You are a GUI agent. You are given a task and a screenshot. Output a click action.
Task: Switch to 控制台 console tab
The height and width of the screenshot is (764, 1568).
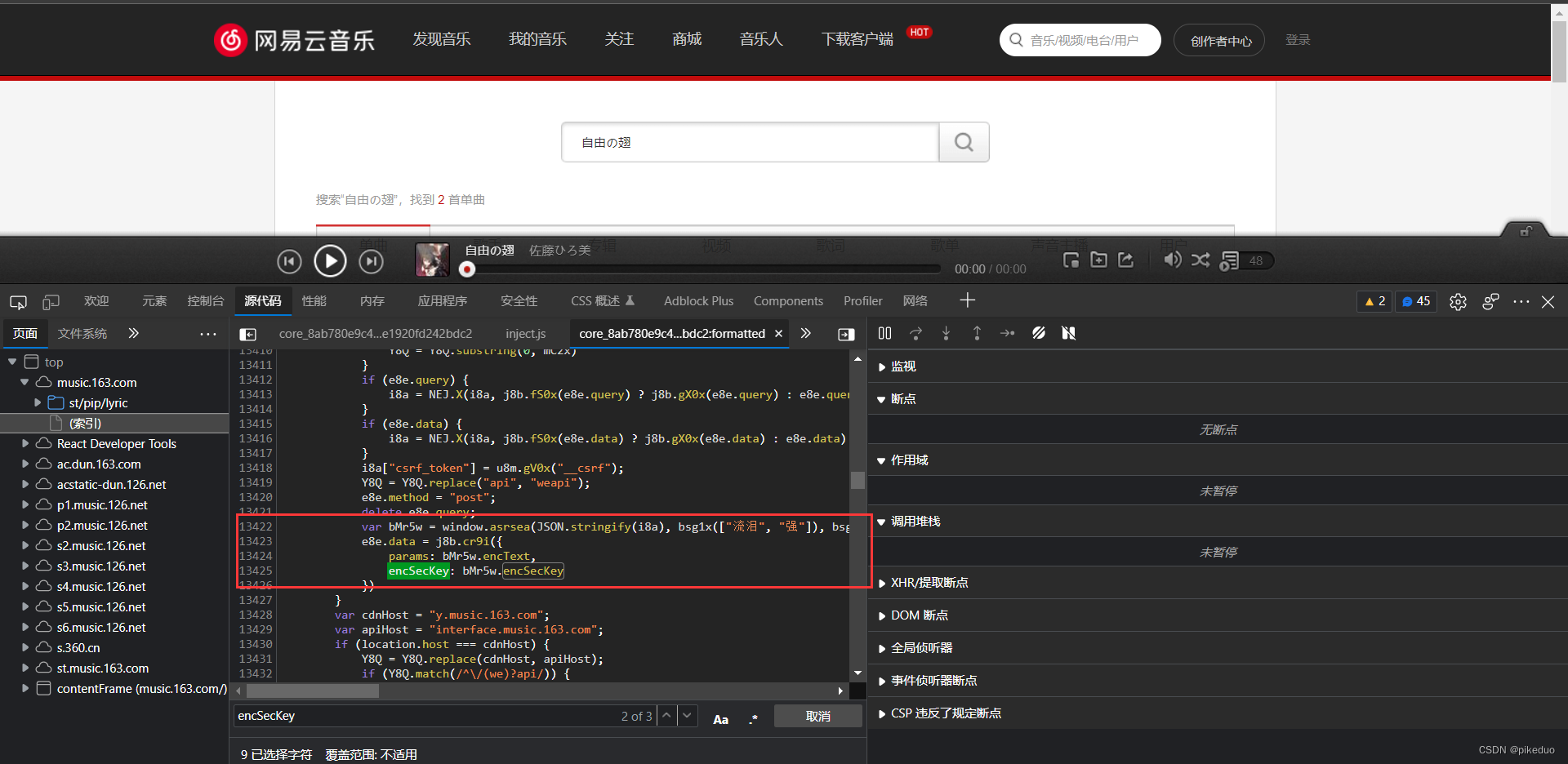point(205,301)
